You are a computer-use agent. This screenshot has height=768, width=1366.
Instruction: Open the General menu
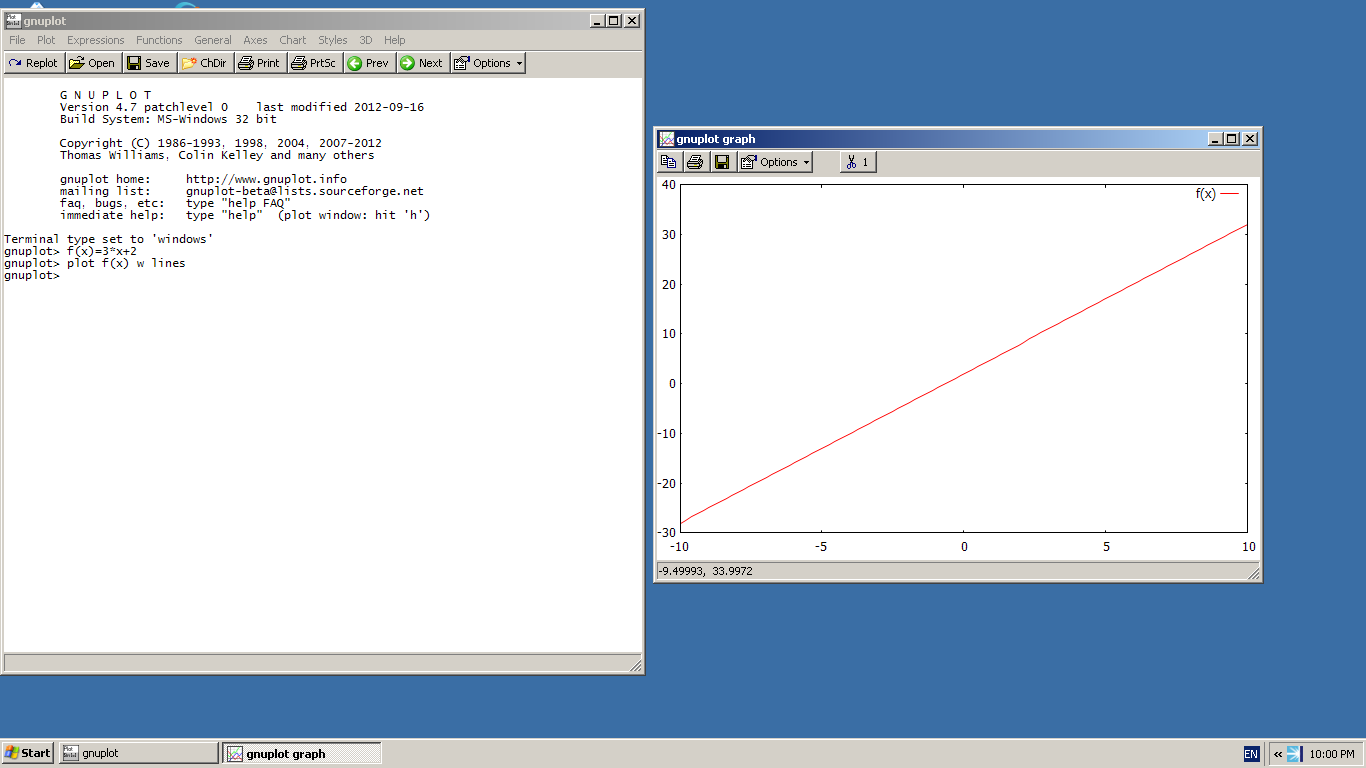[x=213, y=40]
